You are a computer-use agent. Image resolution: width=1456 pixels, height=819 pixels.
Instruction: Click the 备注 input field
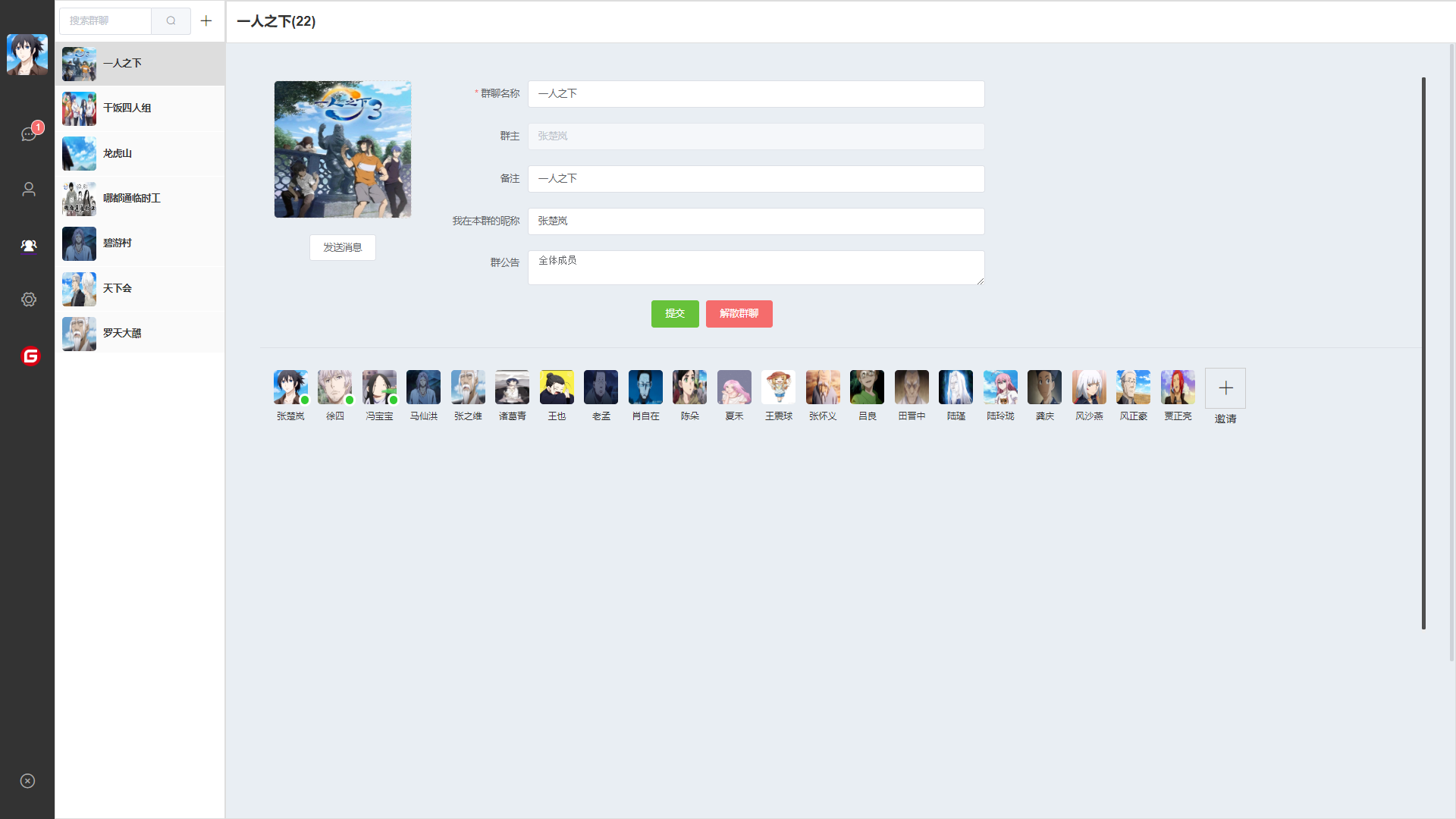756,178
